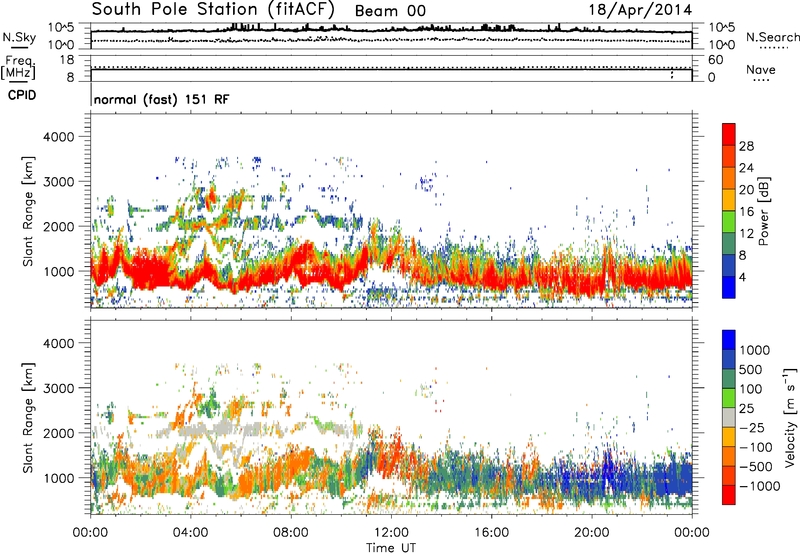
Task: Click the gray segment of Velocity colorbar
Action: [x=729, y=418]
